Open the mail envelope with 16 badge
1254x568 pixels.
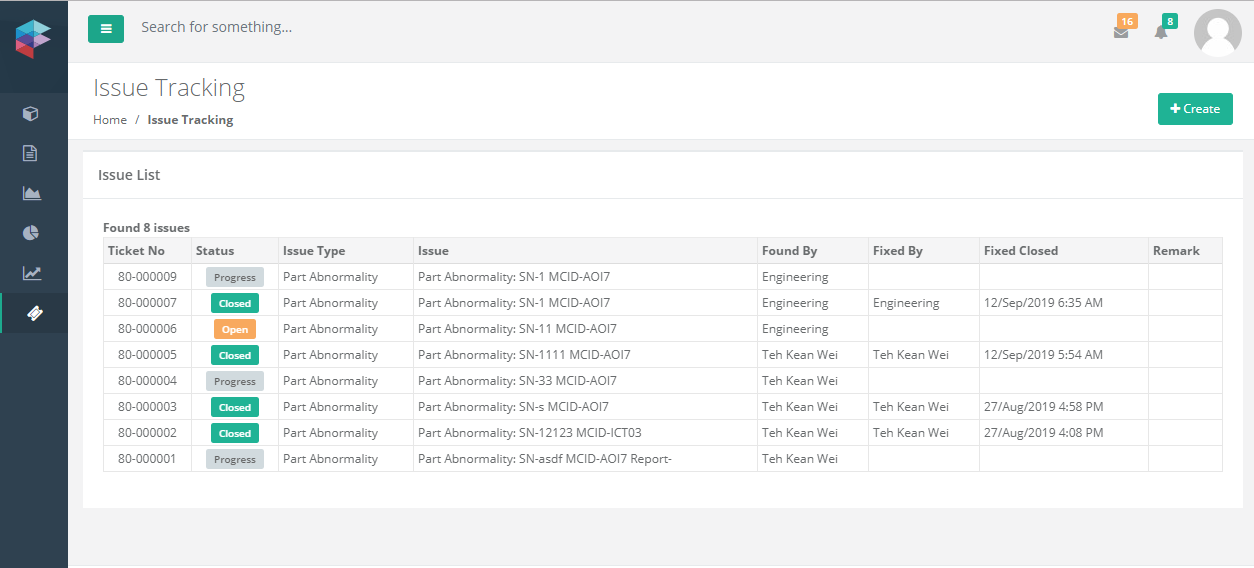point(1121,31)
